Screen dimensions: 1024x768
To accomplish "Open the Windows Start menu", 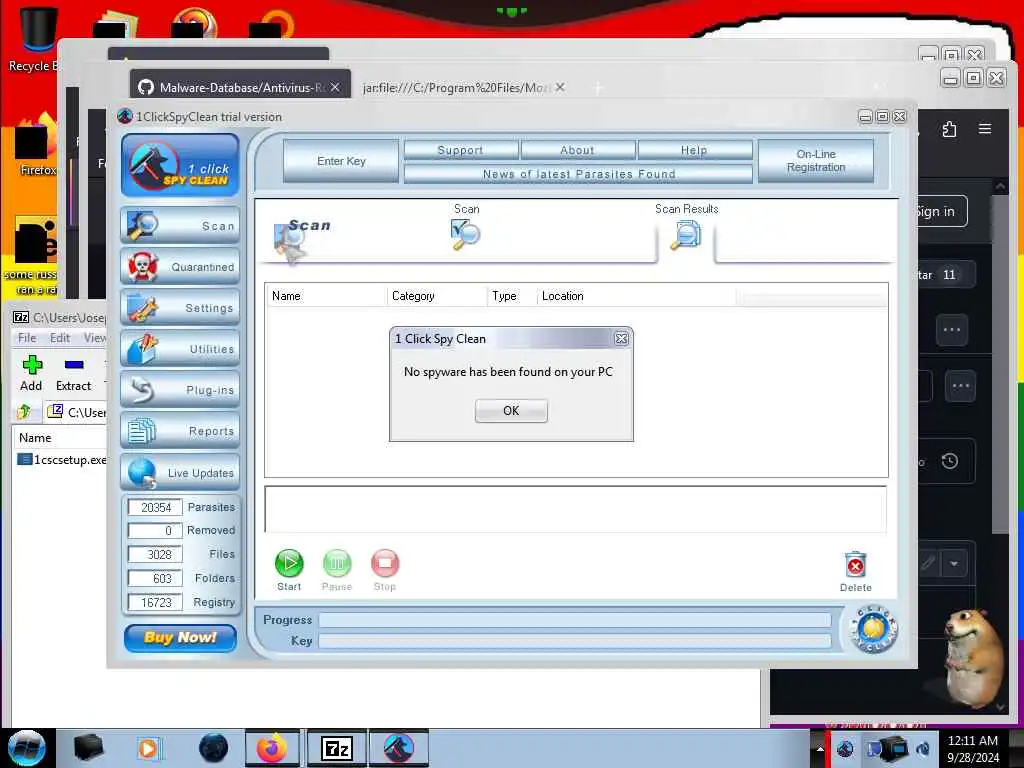I will (27, 748).
